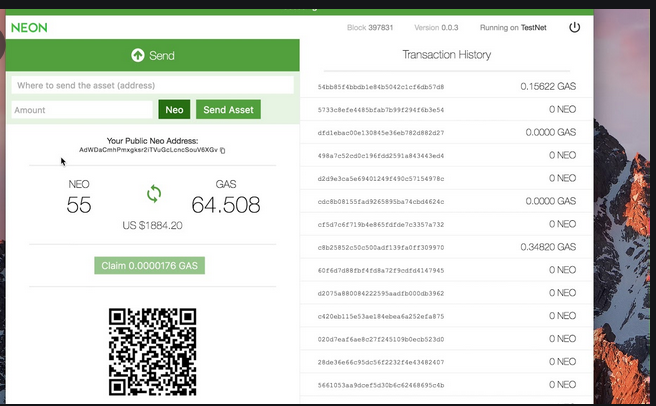This screenshot has width=656, height=406.
Task: Open transaction 5733c8efe4485bfab7b99f294f6b3e54
Action: [381, 110]
